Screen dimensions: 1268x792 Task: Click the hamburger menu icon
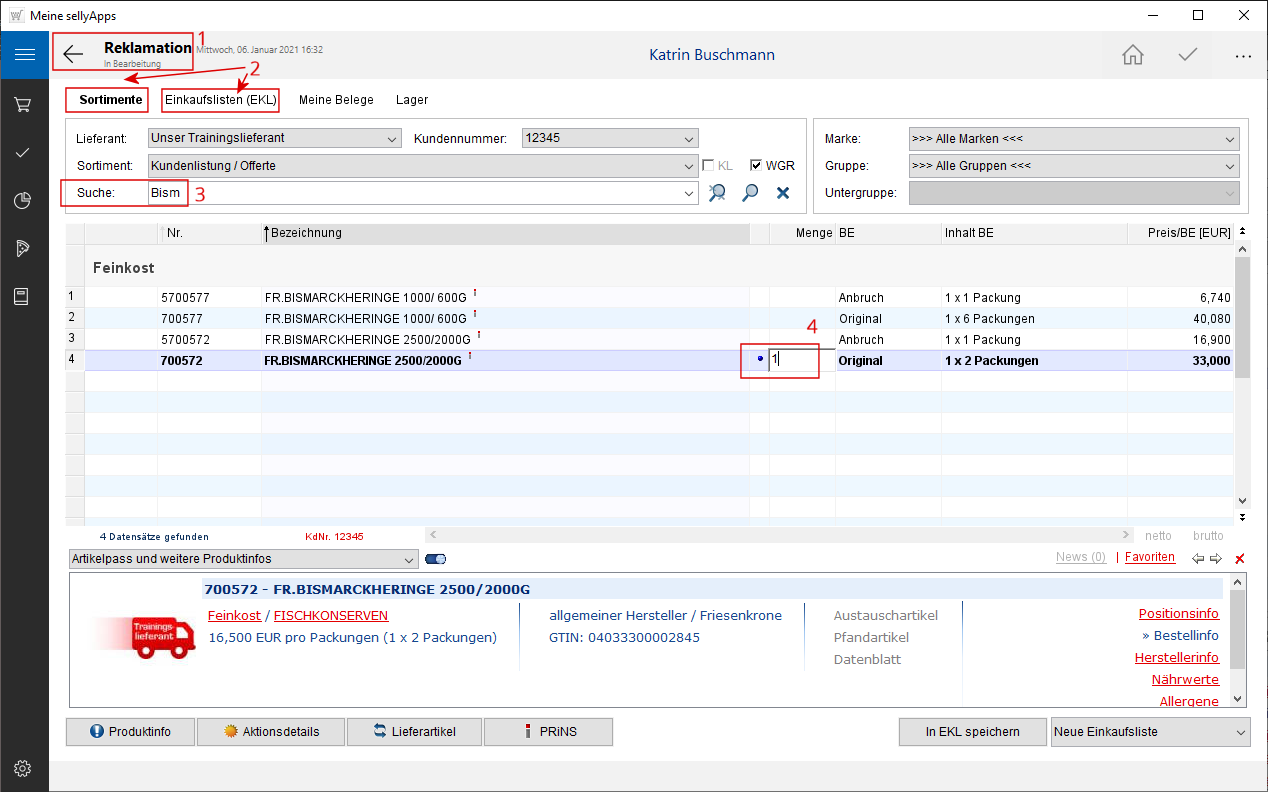click(x=24, y=55)
